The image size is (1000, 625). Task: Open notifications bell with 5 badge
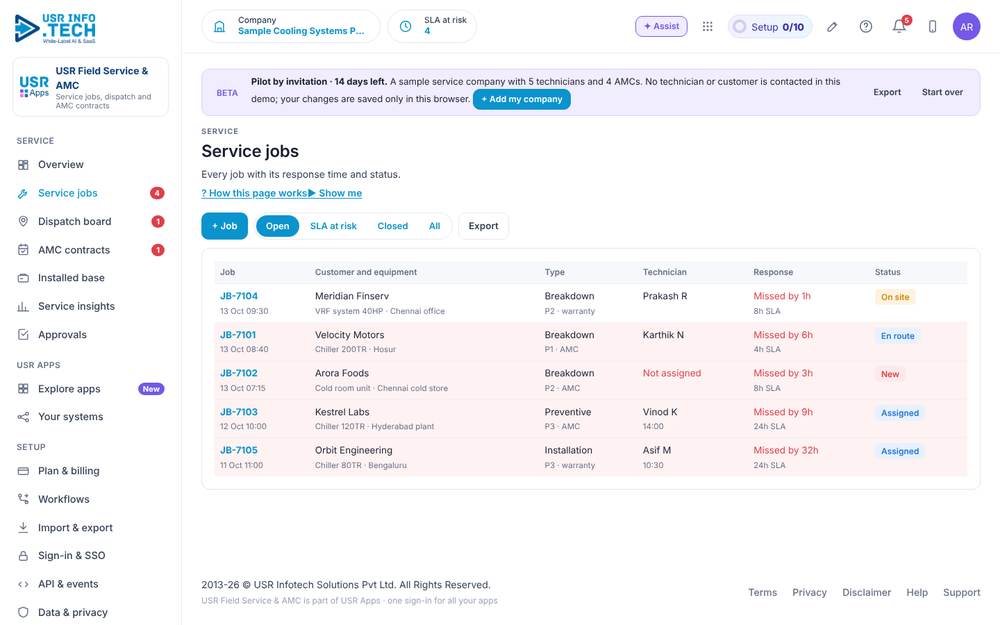(x=899, y=26)
